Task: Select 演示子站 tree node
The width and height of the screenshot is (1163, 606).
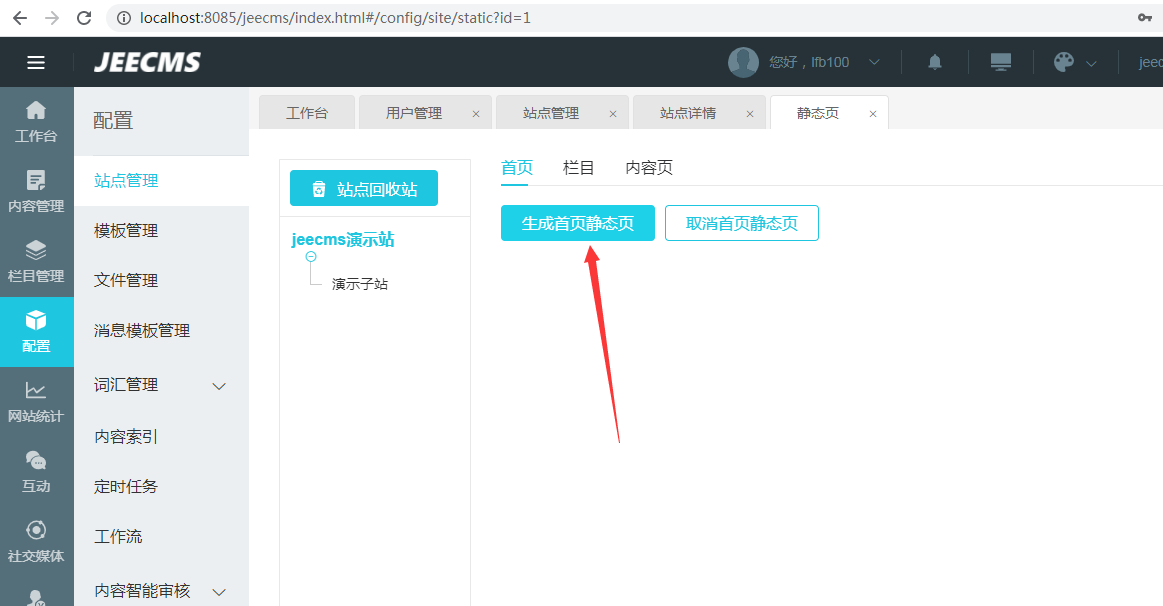Action: coord(360,284)
